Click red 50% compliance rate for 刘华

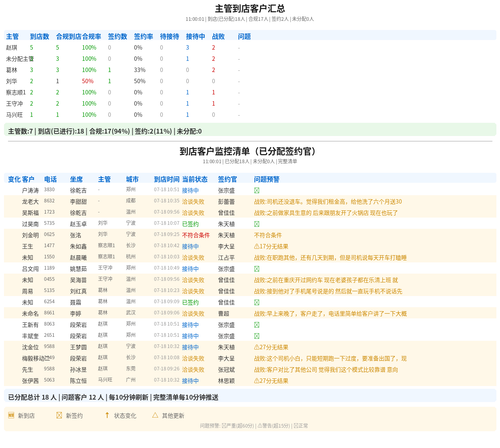pyautogui.click(x=88, y=81)
